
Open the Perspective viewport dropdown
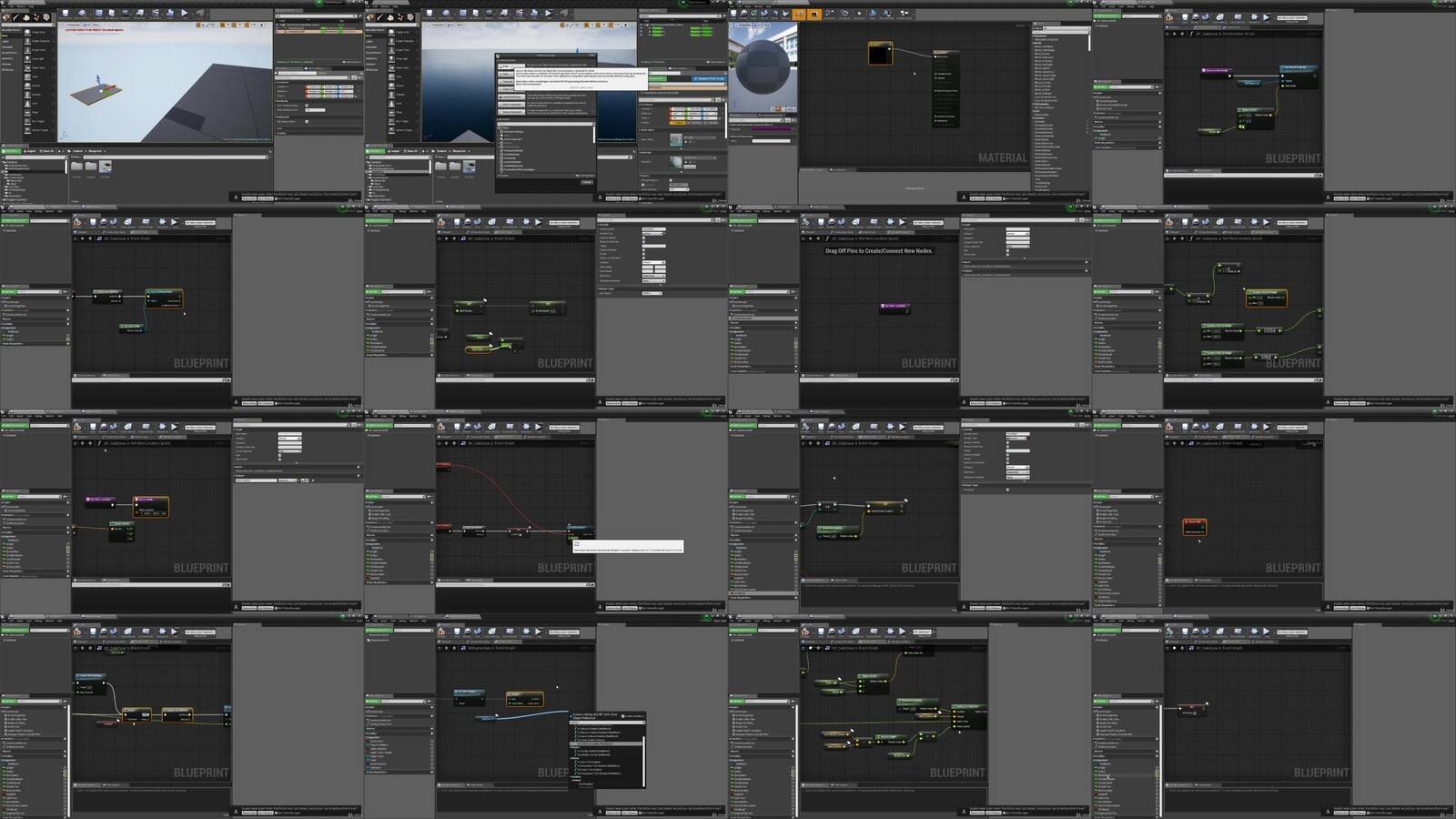pyautogui.click(x=75, y=24)
